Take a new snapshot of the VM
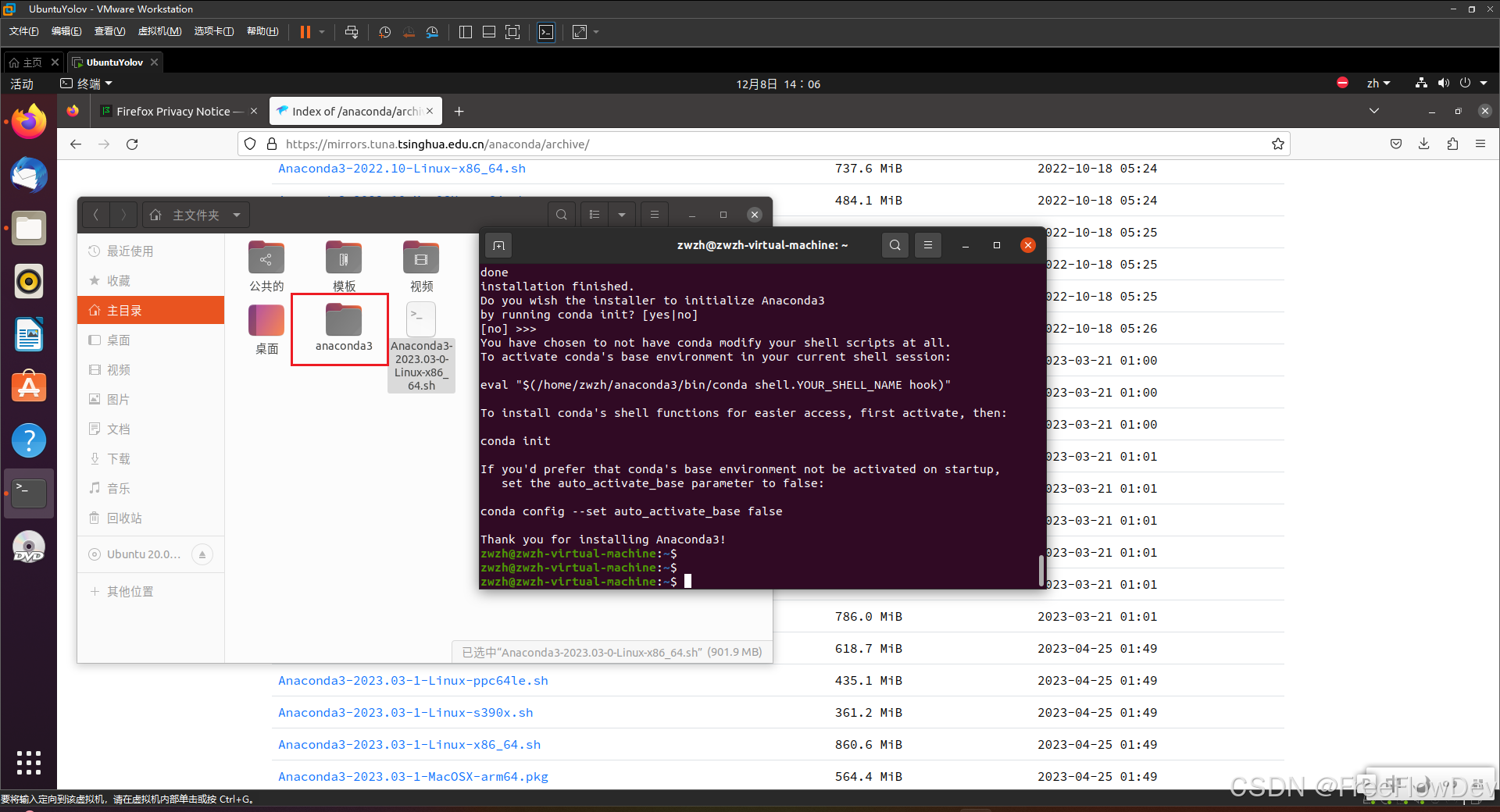Viewport: 1500px width, 812px height. click(x=384, y=32)
